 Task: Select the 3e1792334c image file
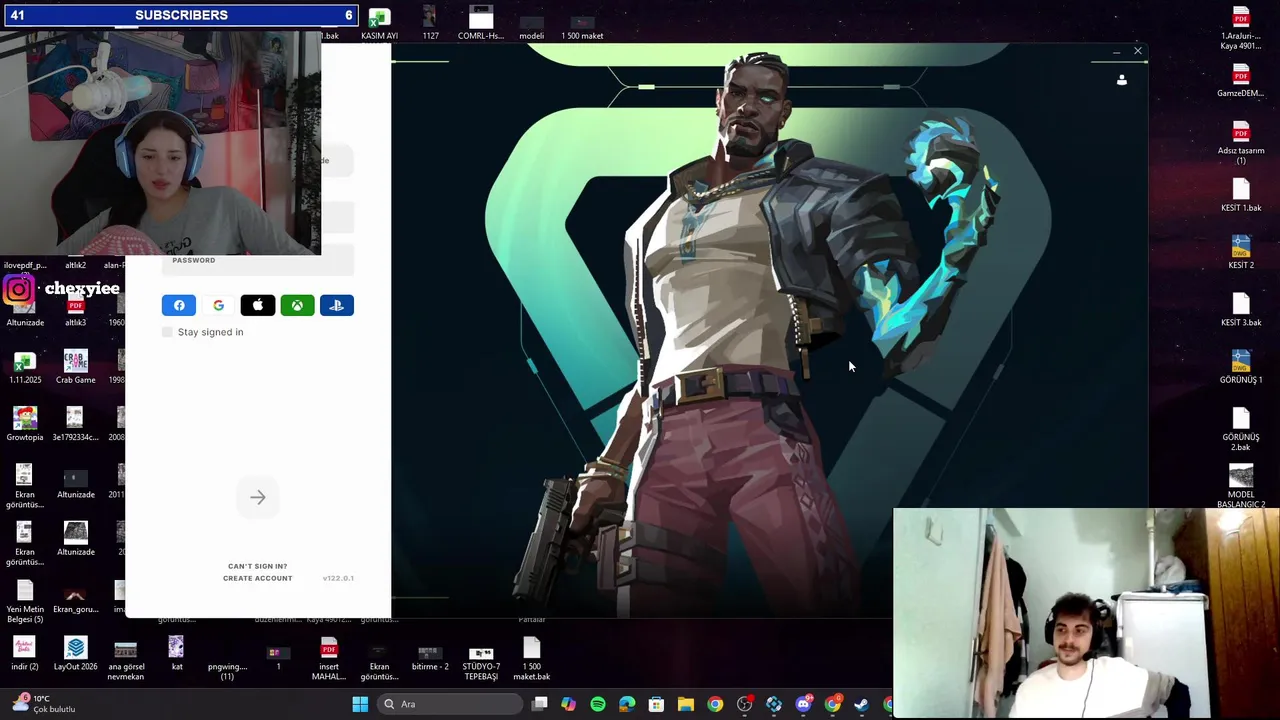coord(75,424)
